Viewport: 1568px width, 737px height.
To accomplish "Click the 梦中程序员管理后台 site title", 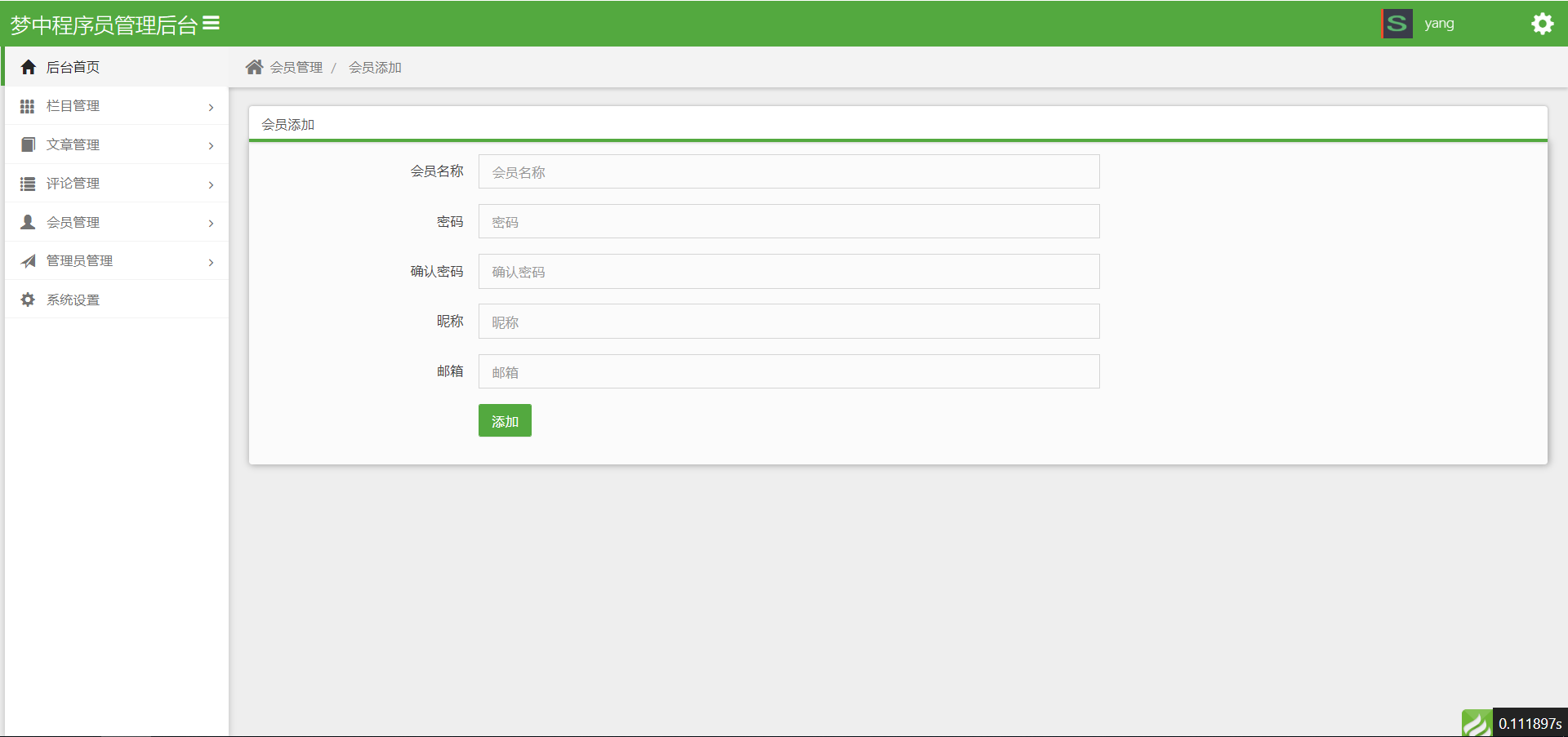I will point(104,25).
